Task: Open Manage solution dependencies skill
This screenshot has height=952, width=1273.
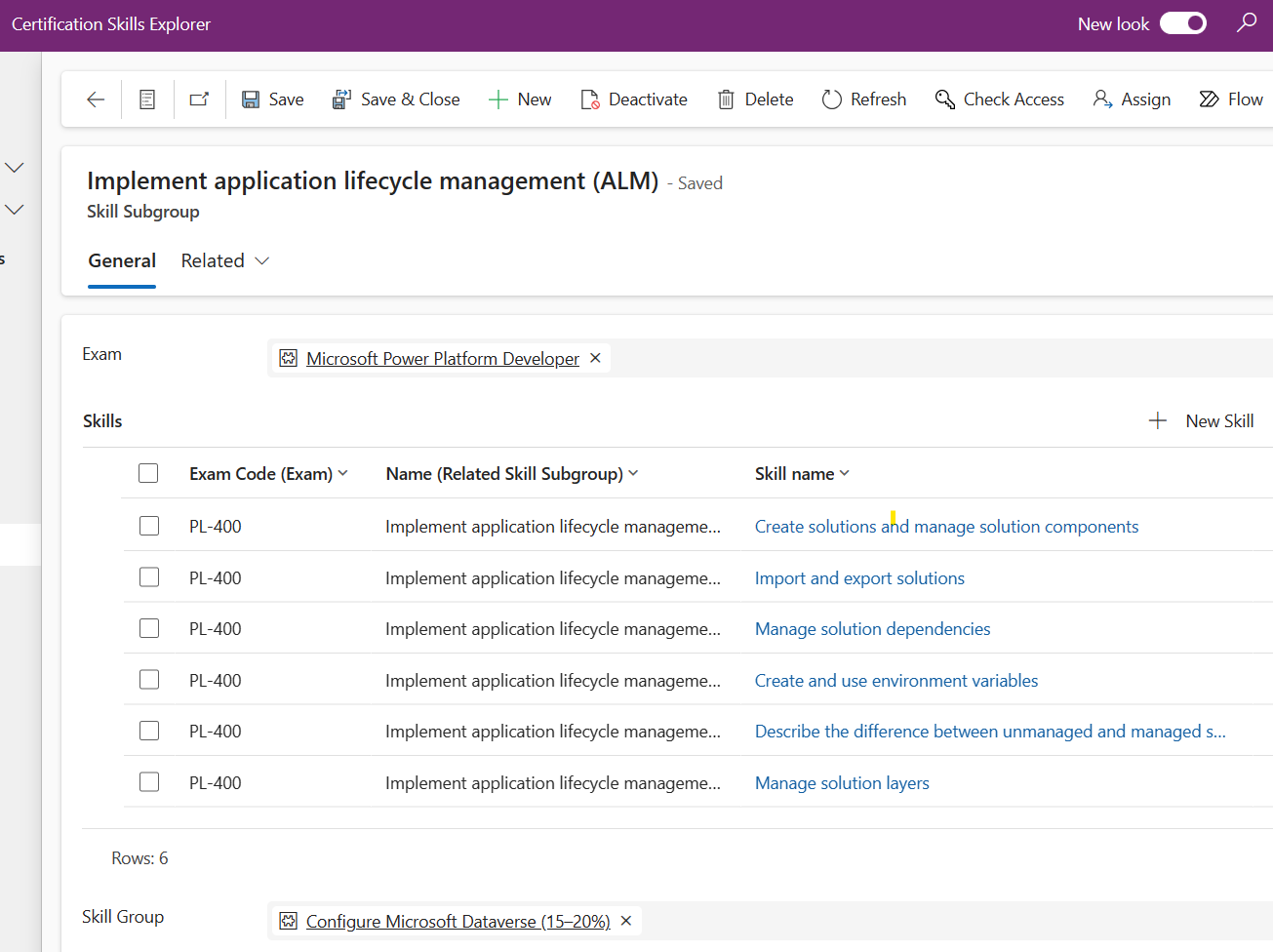Action: tap(872, 628)
